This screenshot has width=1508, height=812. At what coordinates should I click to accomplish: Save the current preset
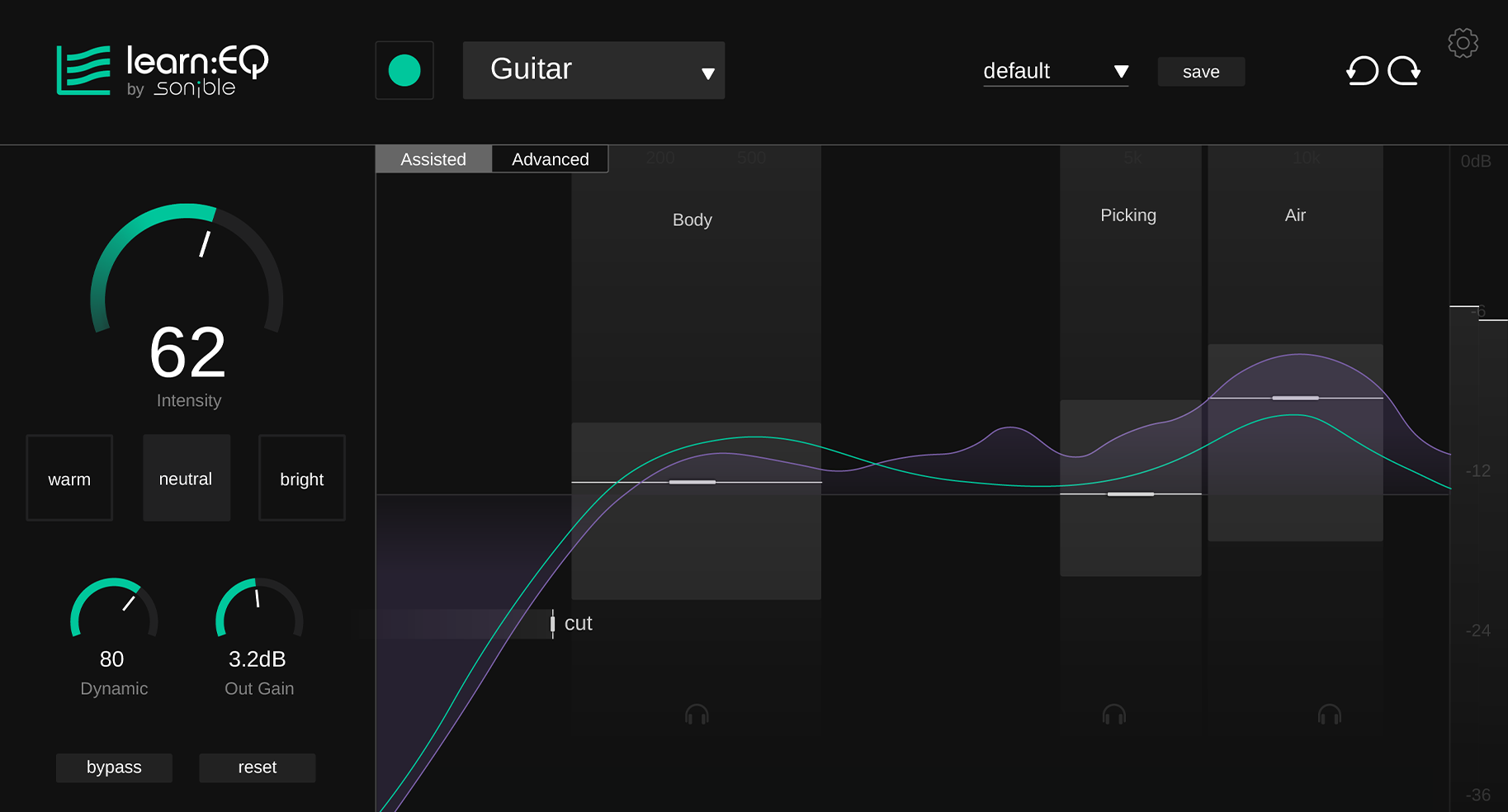(1201, 72)
